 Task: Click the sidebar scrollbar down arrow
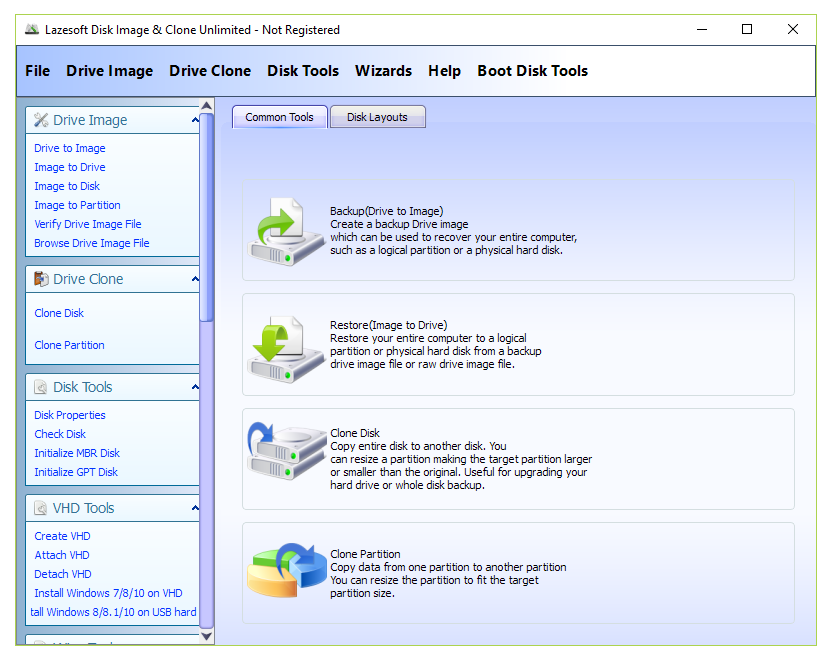point(206,635)
